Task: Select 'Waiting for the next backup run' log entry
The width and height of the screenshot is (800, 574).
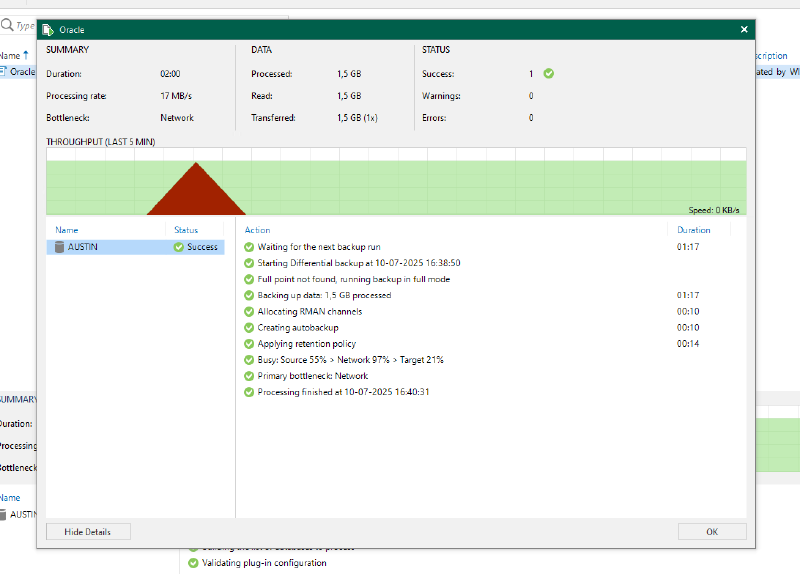Action: [x=319, y=247]
